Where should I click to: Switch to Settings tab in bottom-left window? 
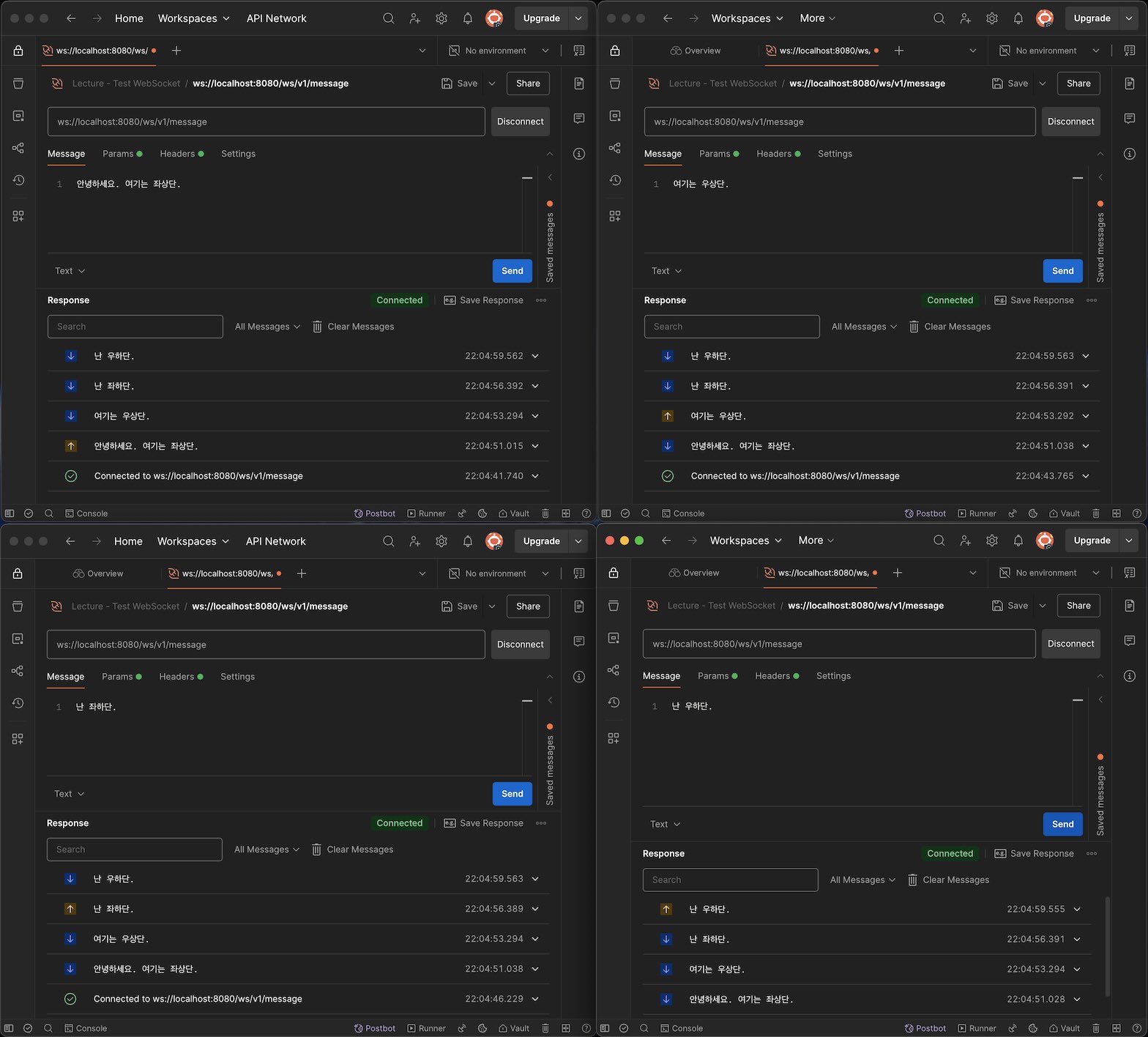click(x=238, y=677)
